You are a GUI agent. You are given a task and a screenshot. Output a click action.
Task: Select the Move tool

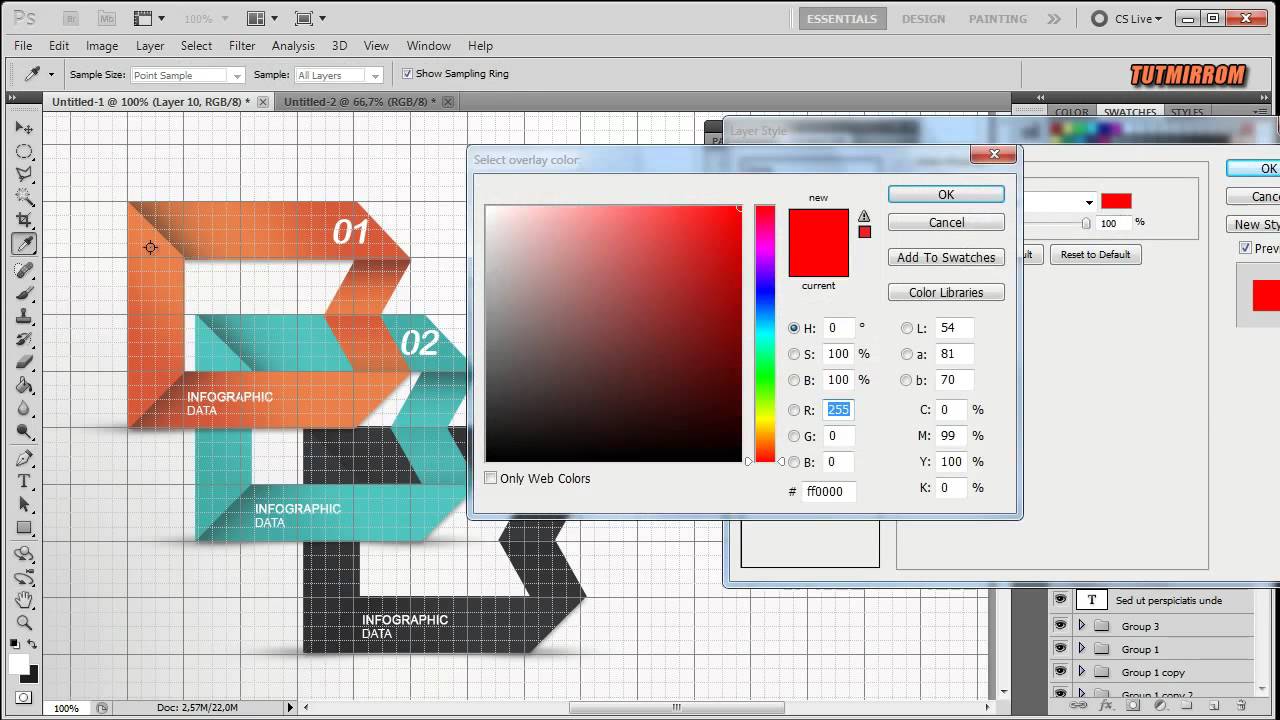pos(24,128)
